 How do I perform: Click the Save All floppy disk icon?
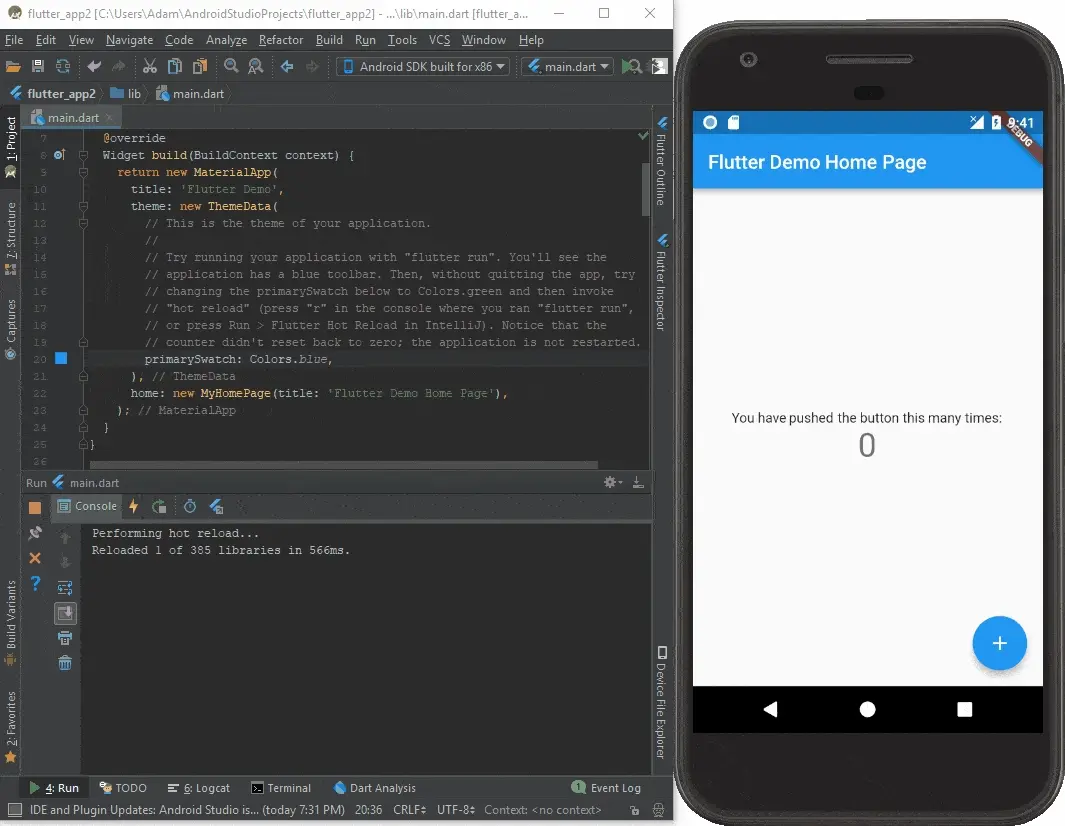[x=38, y=67]
